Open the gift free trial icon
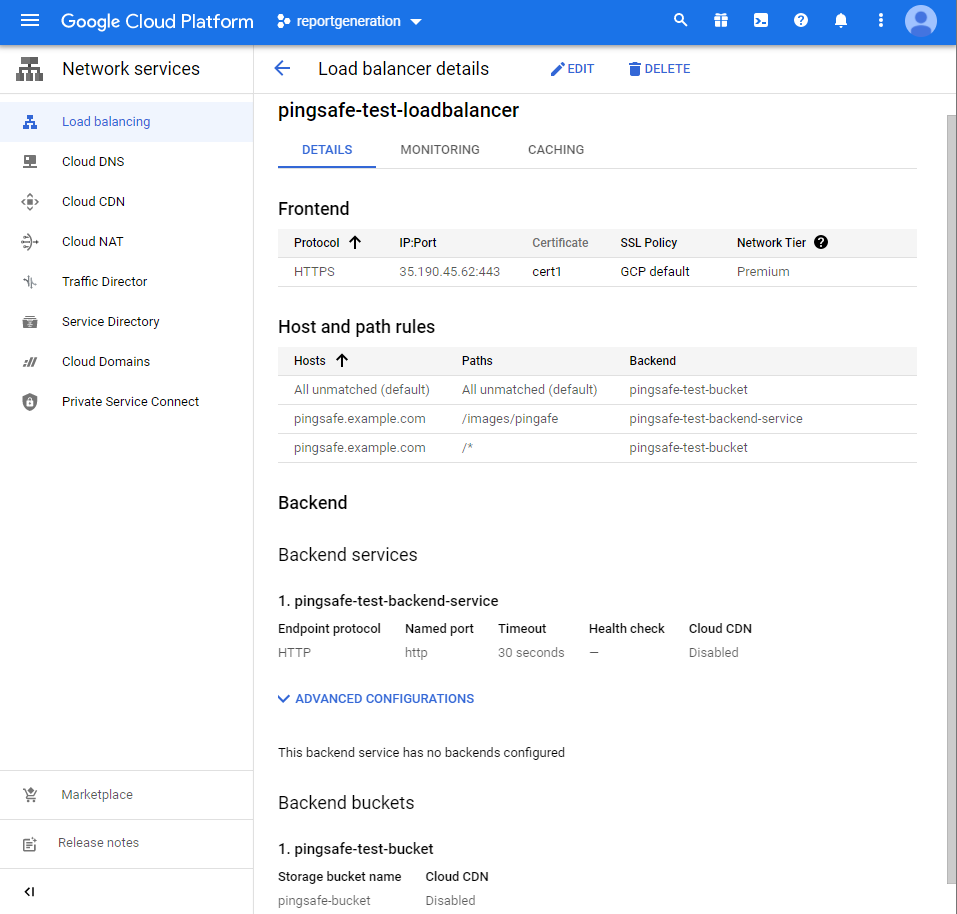This screenshot has height=914, width=957. [x=721, y=21]
